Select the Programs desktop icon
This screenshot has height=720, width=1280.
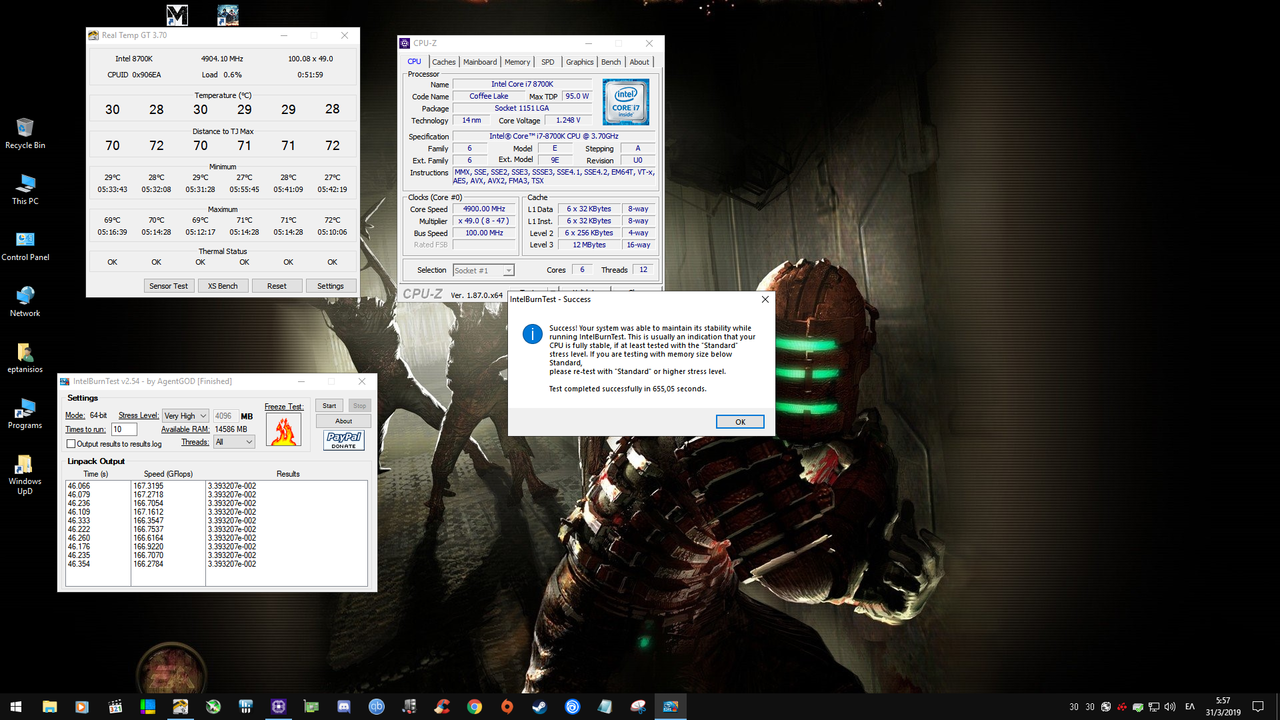click(25, 413)
